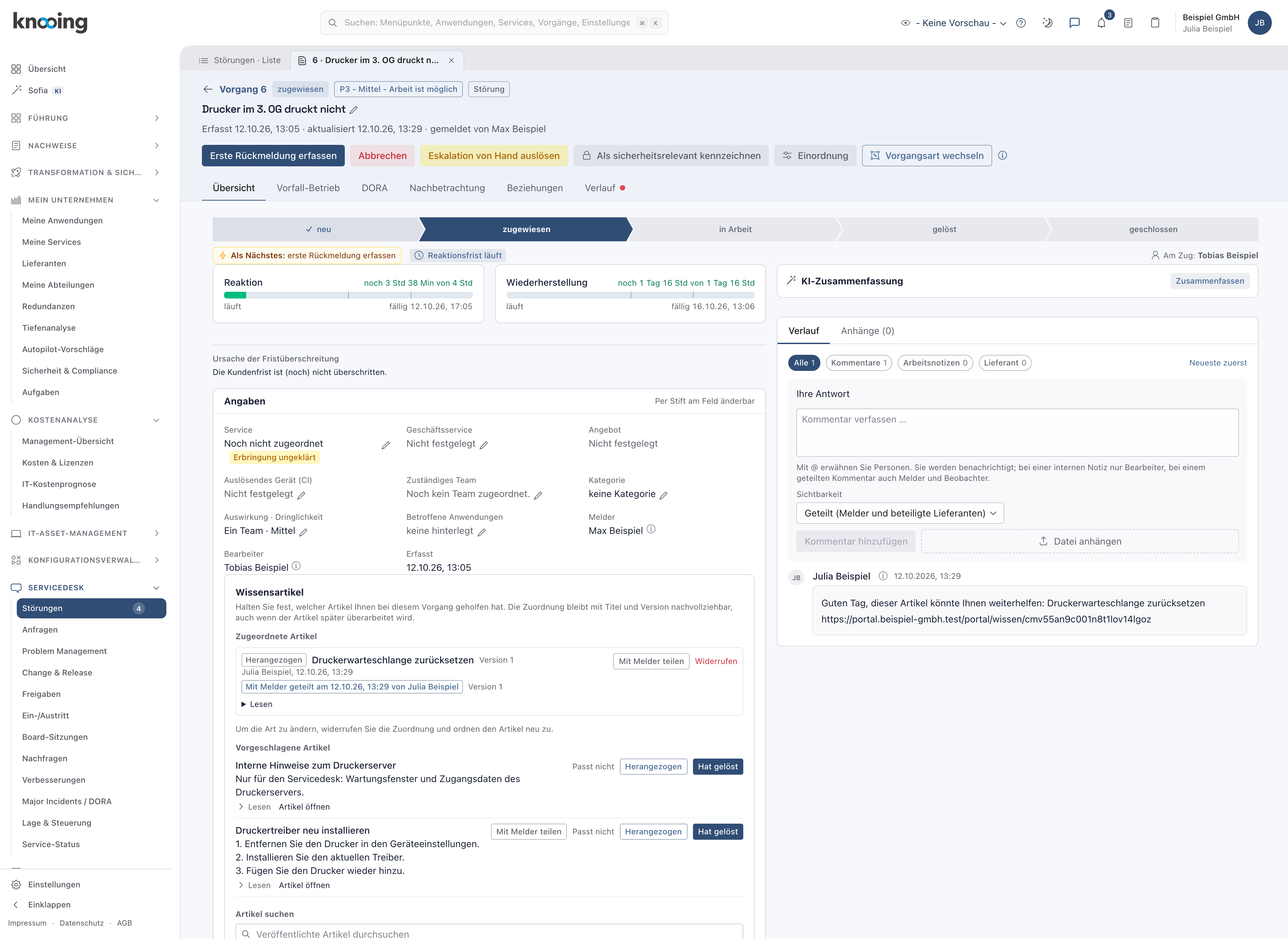
Task: Click the red Widerrufen link
Action: [716, 661]
